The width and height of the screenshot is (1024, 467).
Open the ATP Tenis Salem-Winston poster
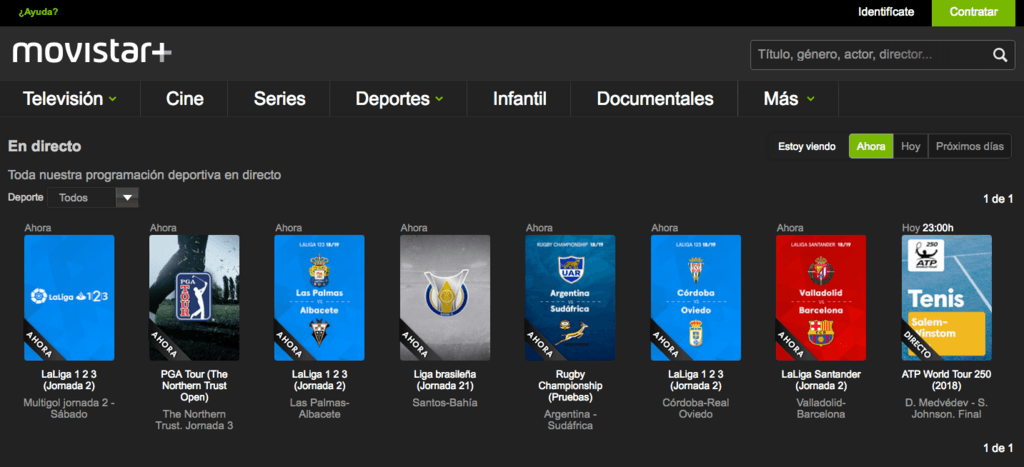click(946, 297)
